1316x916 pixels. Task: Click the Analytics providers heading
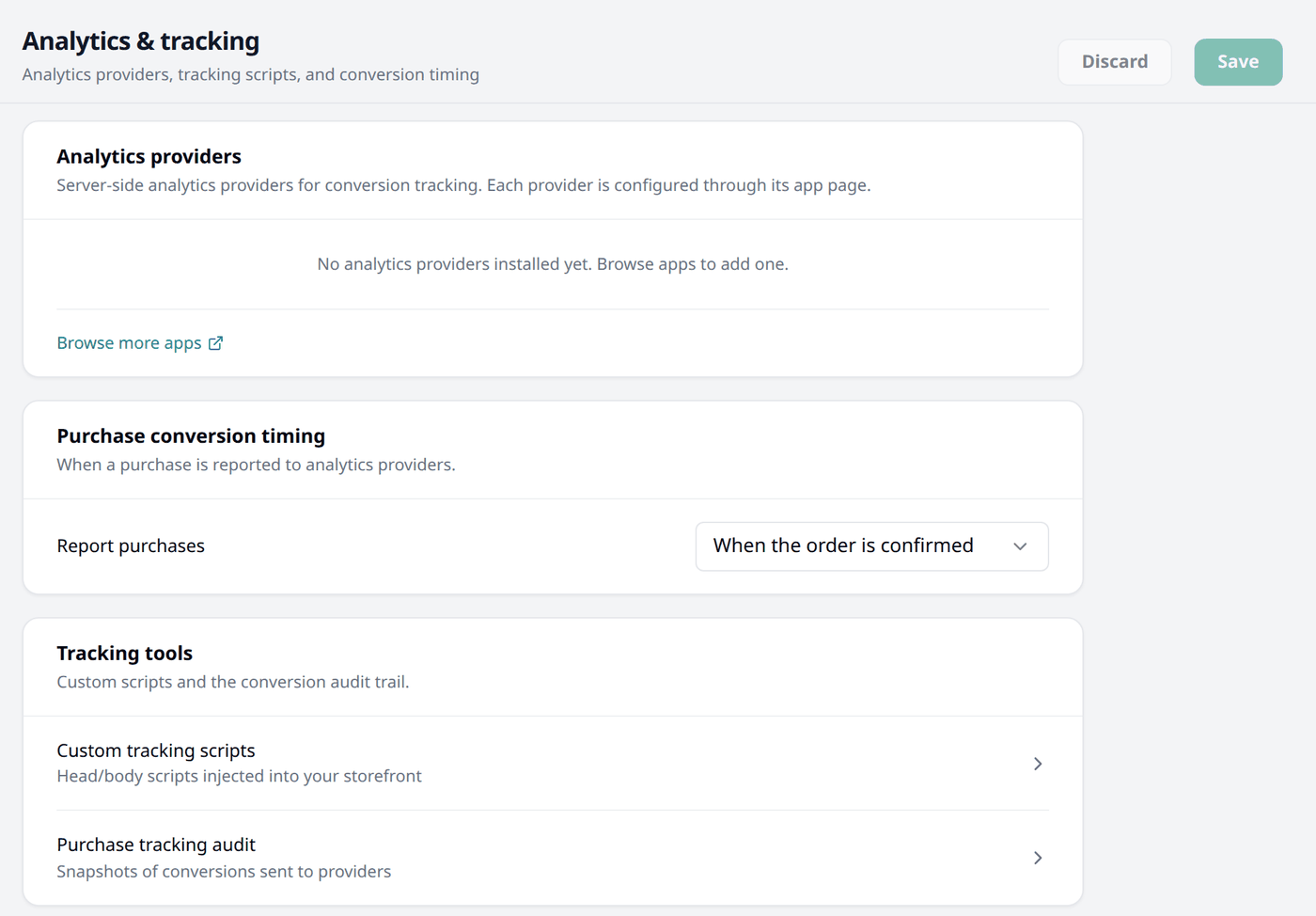point(149,156)
